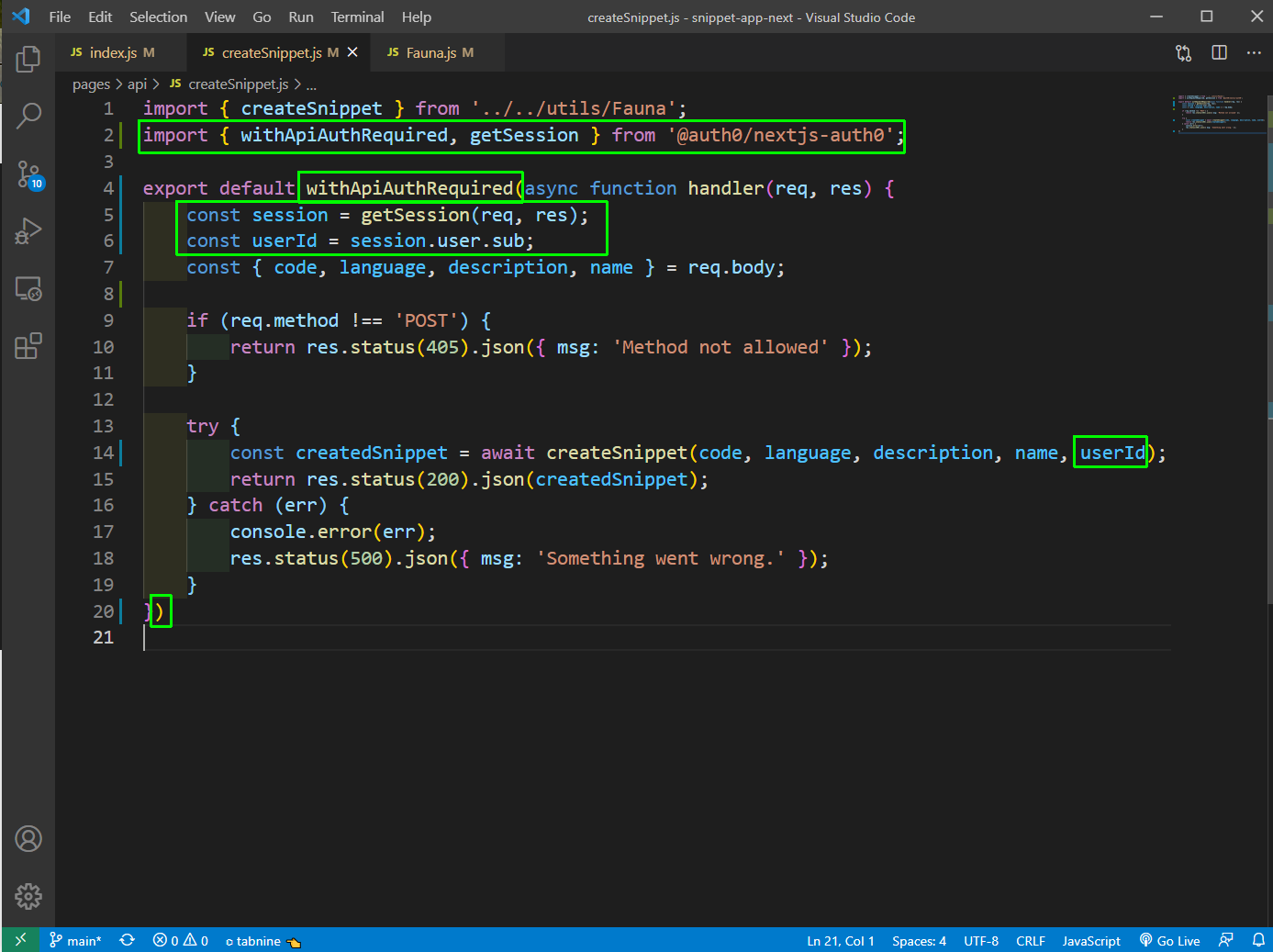Open the Accounts menu icon
1273x952 pixels.
click(x=28, y=839)
